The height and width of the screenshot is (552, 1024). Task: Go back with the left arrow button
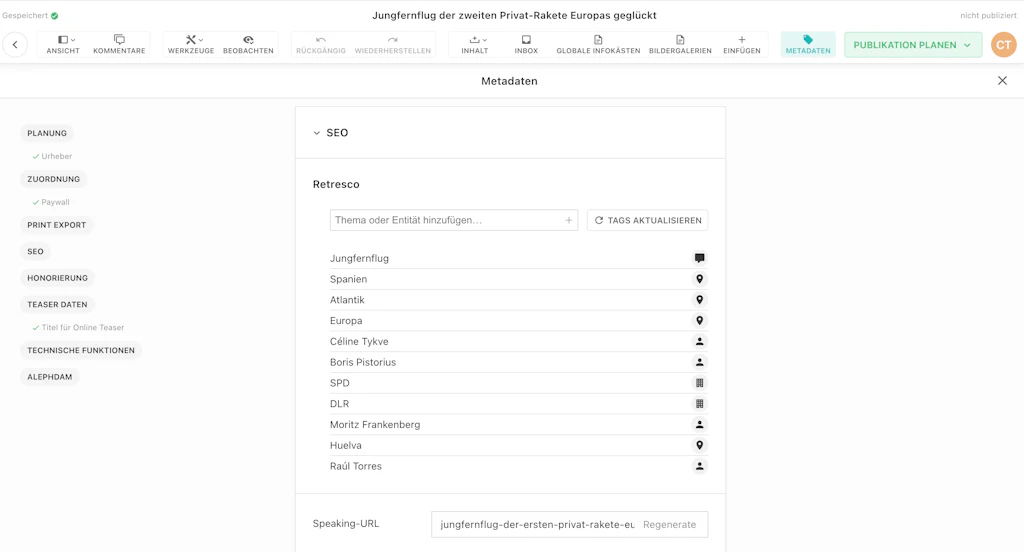click(x=15, y=44)
